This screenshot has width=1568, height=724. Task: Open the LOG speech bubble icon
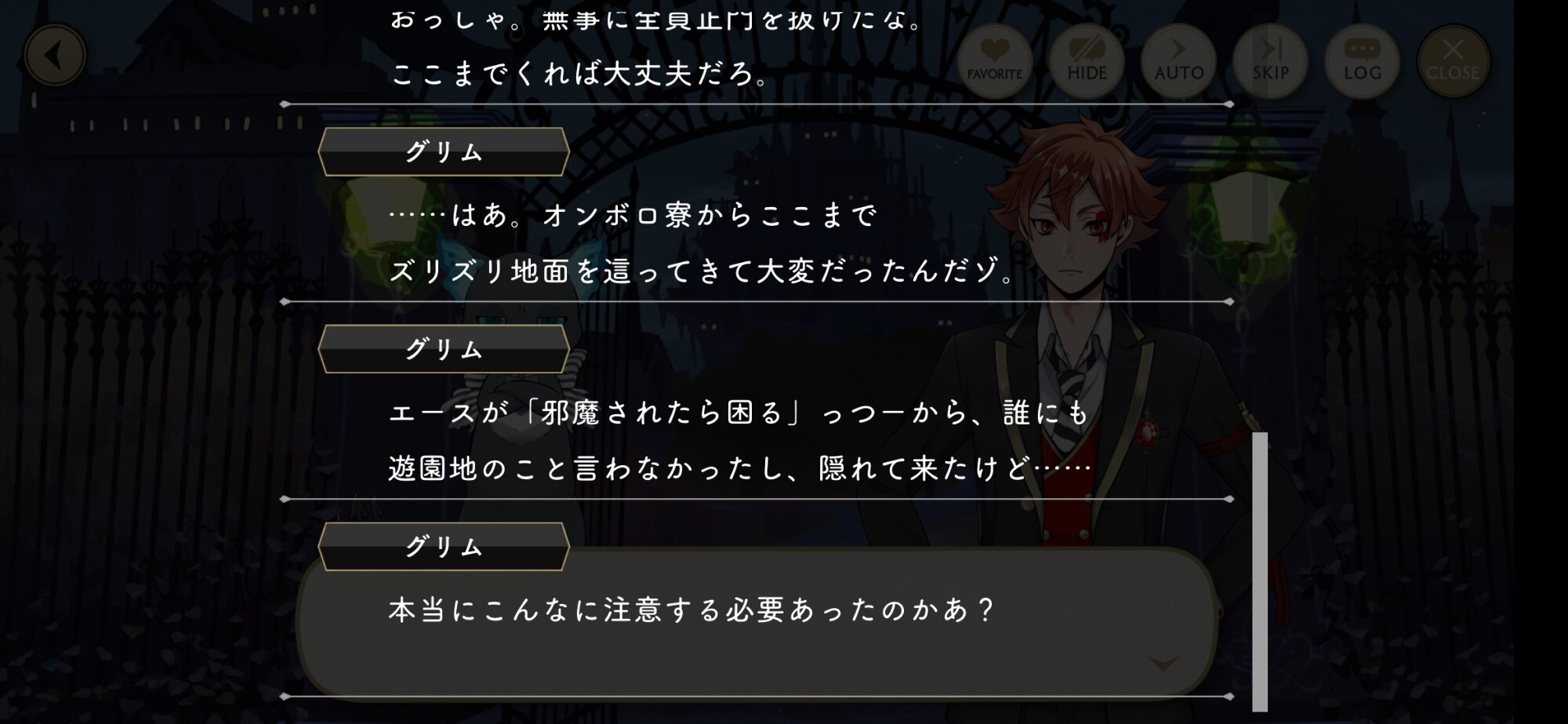[1362, 60]
